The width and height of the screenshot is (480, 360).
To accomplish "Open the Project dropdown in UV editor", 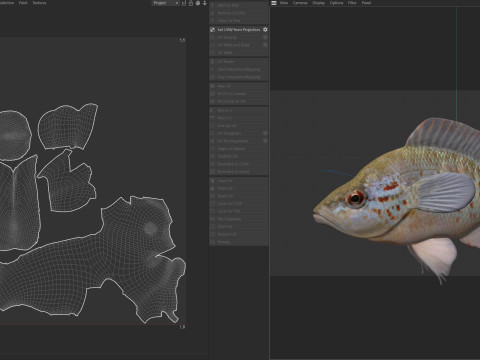I will click(166, 3).
